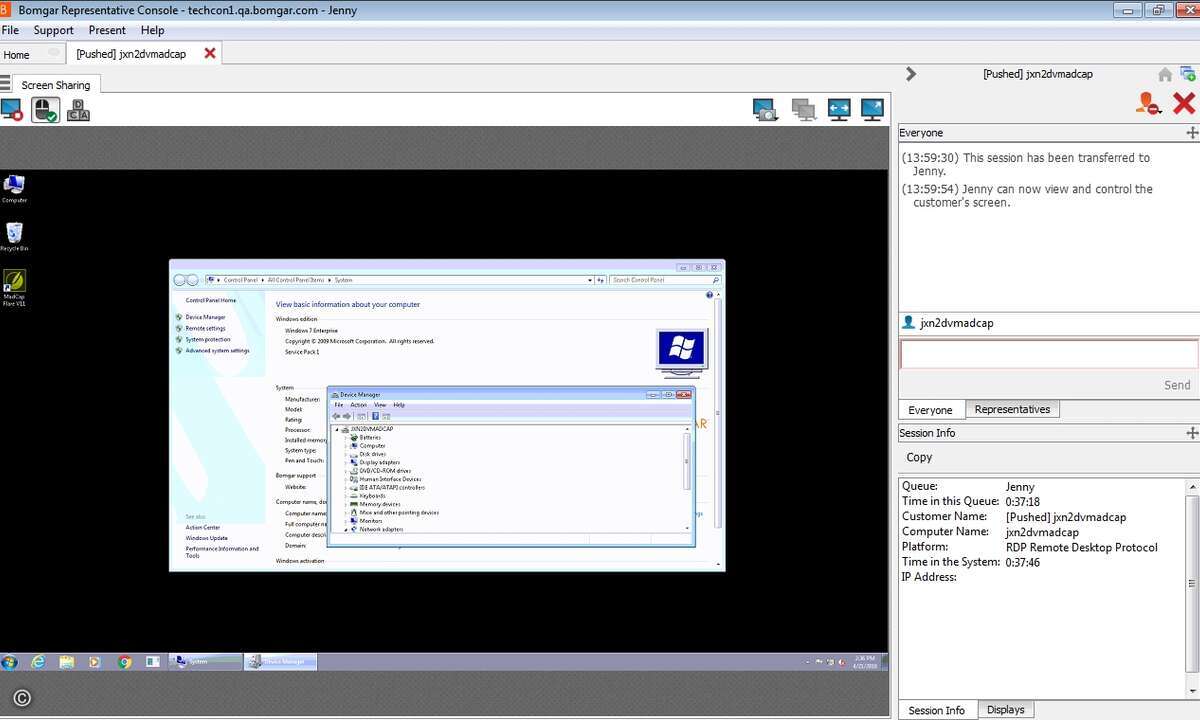Expand the Everyone chat panel plus icon

1192,133
